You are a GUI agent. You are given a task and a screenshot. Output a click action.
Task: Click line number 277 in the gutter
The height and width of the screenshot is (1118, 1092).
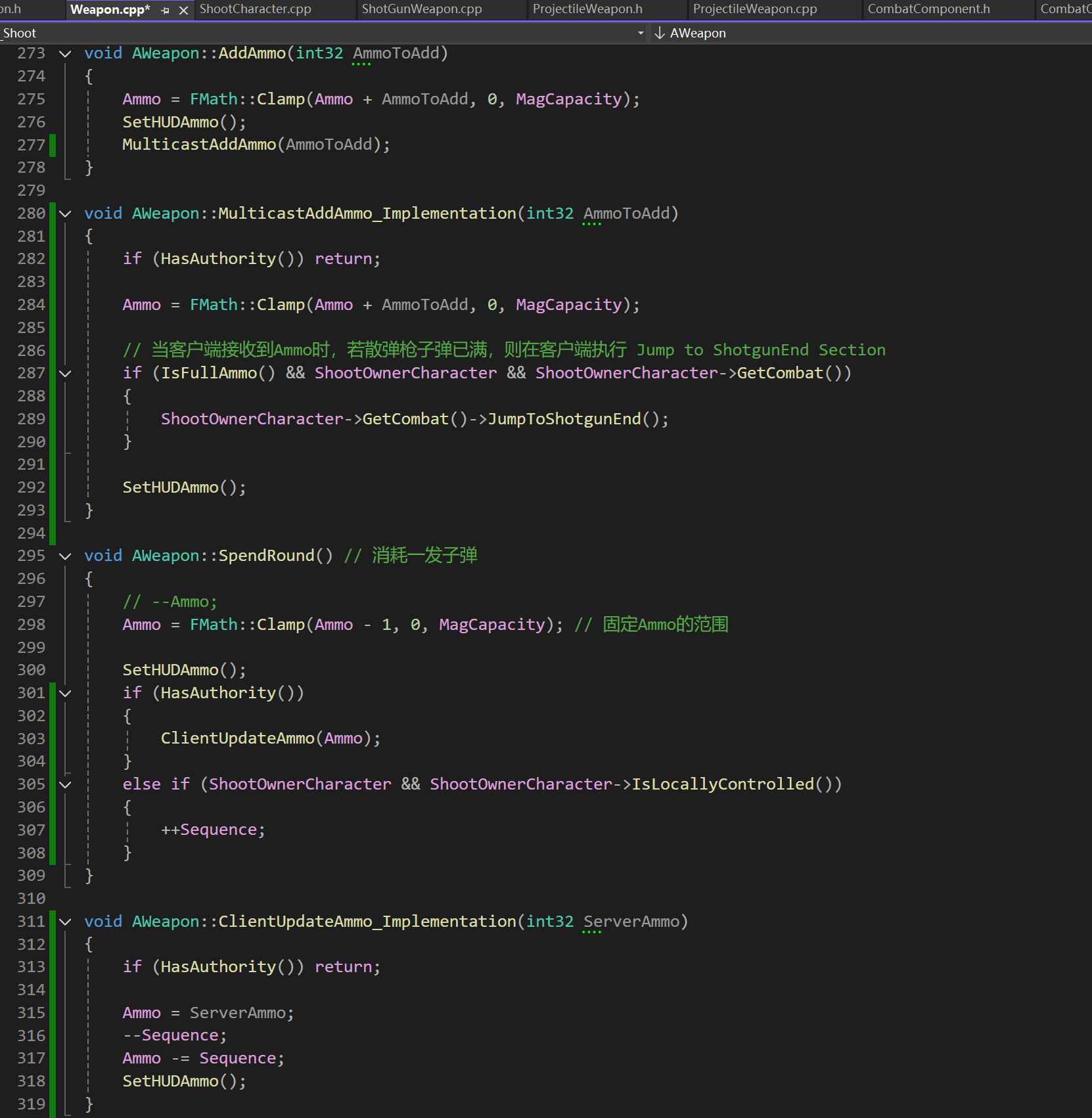pos(31,145)
